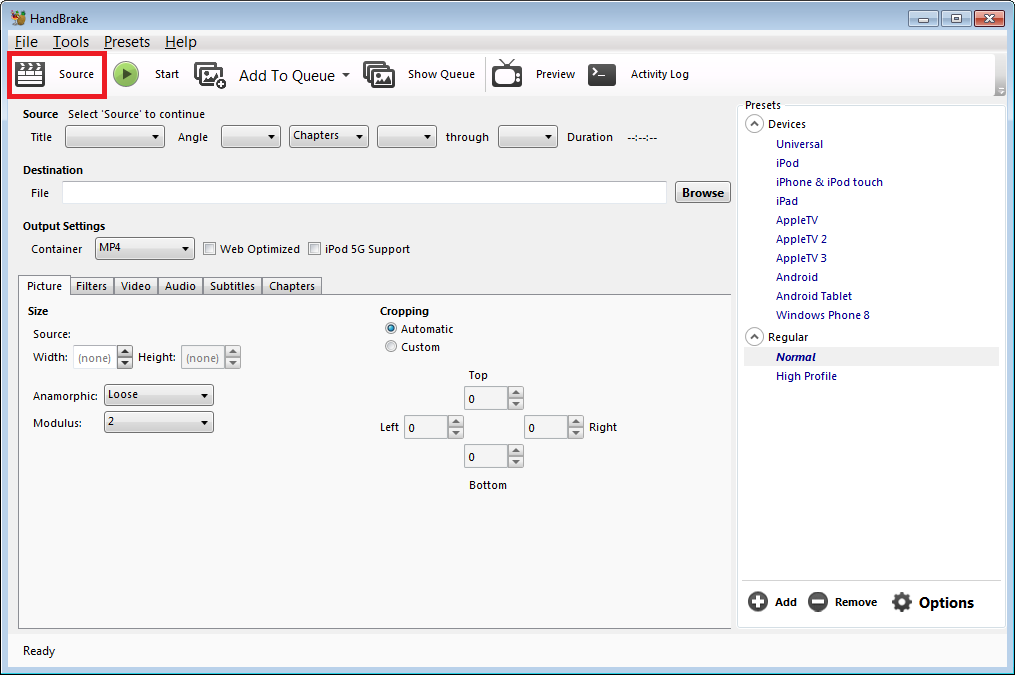Screen dimensions: 1015x675
Task: Switch to the Filters tab
Action: [91, 286]
